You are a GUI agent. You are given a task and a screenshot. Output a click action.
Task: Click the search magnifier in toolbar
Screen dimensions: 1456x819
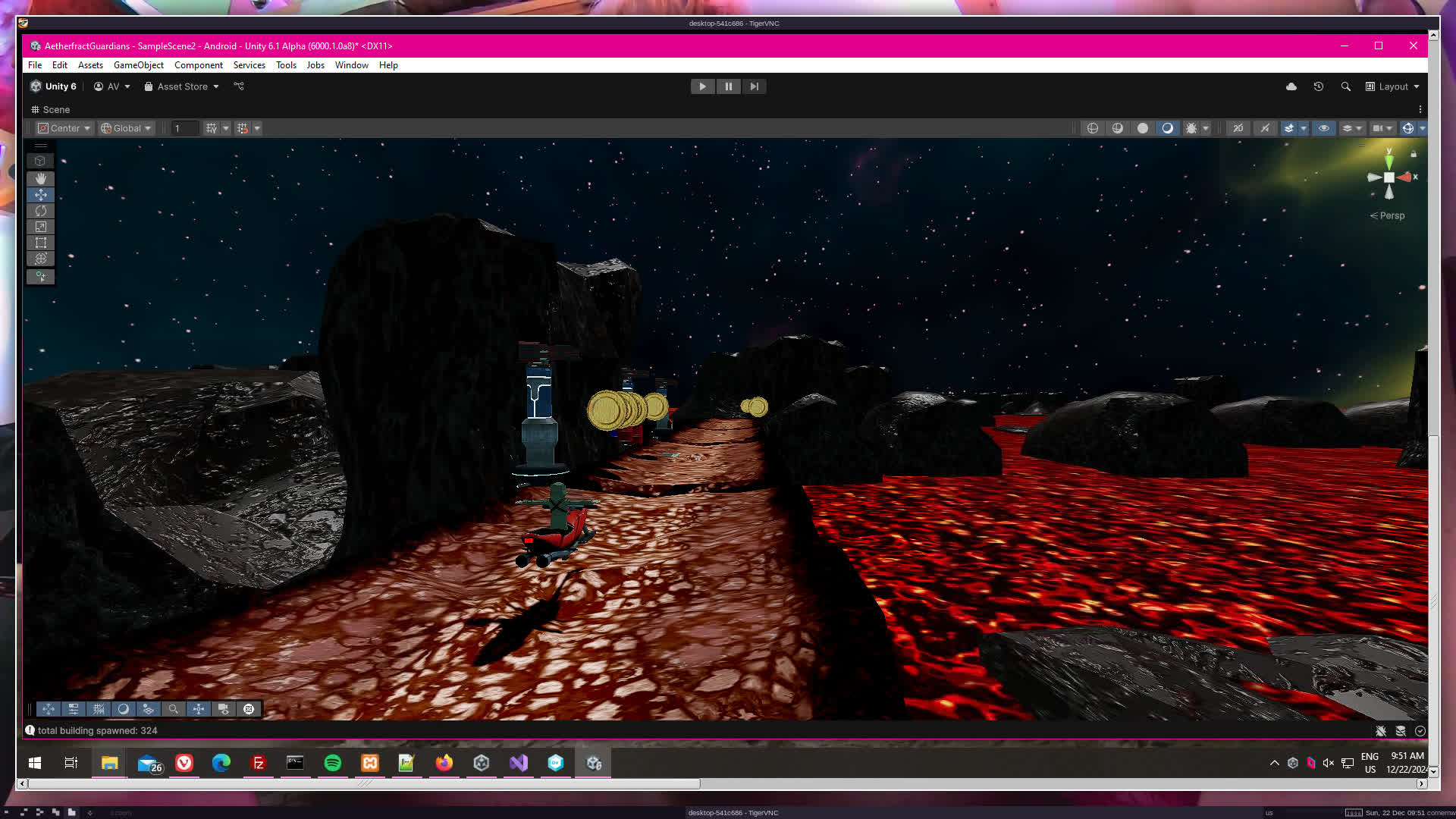tap(1346, 86)
